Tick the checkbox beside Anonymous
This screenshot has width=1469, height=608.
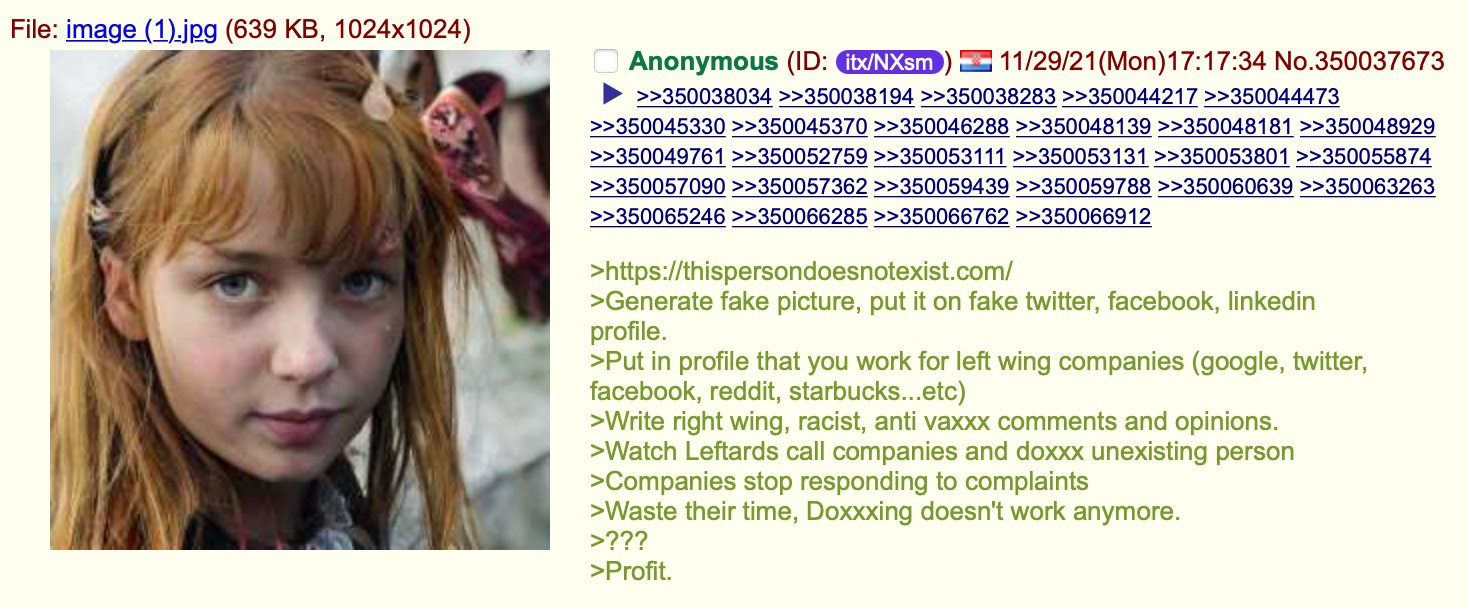606,62
